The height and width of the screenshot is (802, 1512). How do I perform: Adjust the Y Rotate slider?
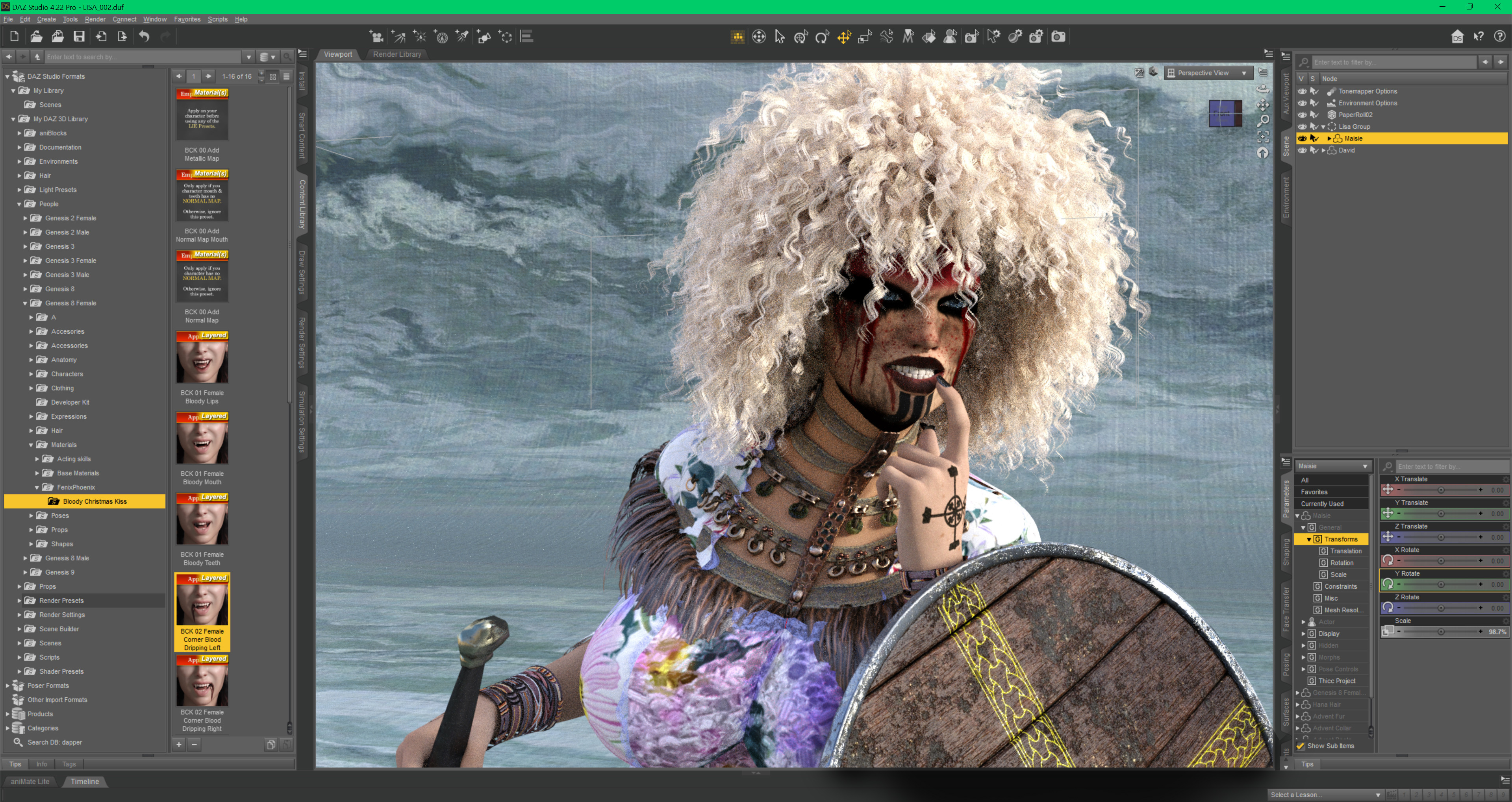pos(1441,584)
